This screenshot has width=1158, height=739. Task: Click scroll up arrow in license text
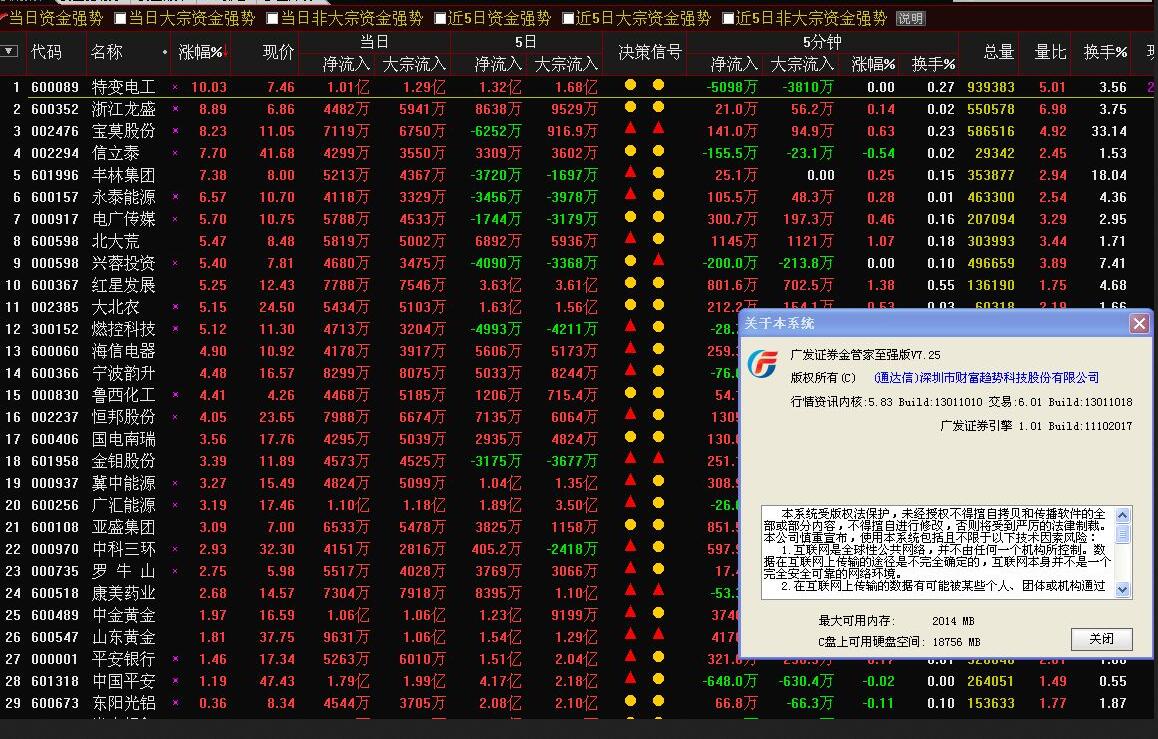pos(1123,515)
